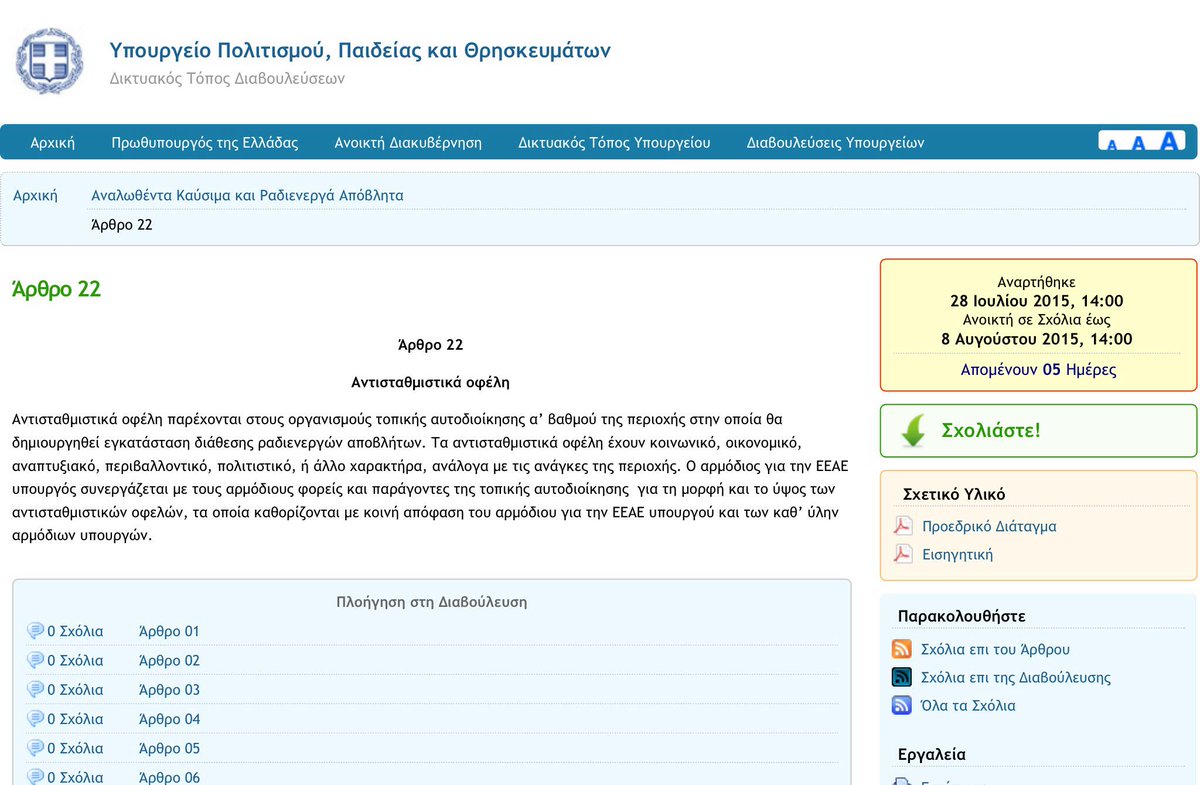
Task: Click the comment bubble icon of Άρθρο 03
Action: pos(35,689)
